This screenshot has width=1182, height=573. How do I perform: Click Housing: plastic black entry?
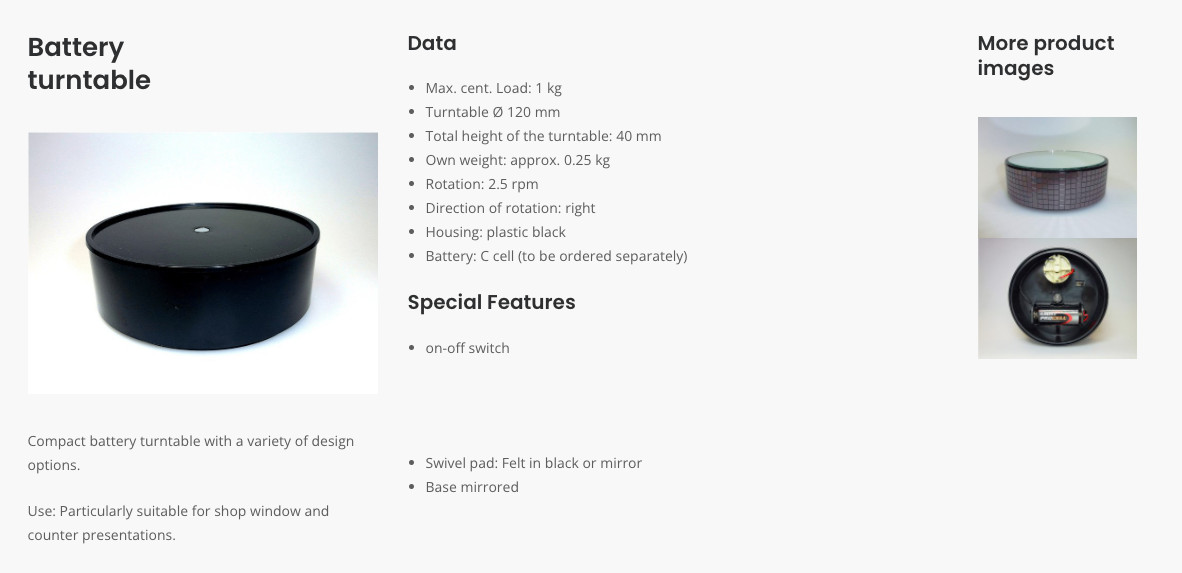(495, 232)
